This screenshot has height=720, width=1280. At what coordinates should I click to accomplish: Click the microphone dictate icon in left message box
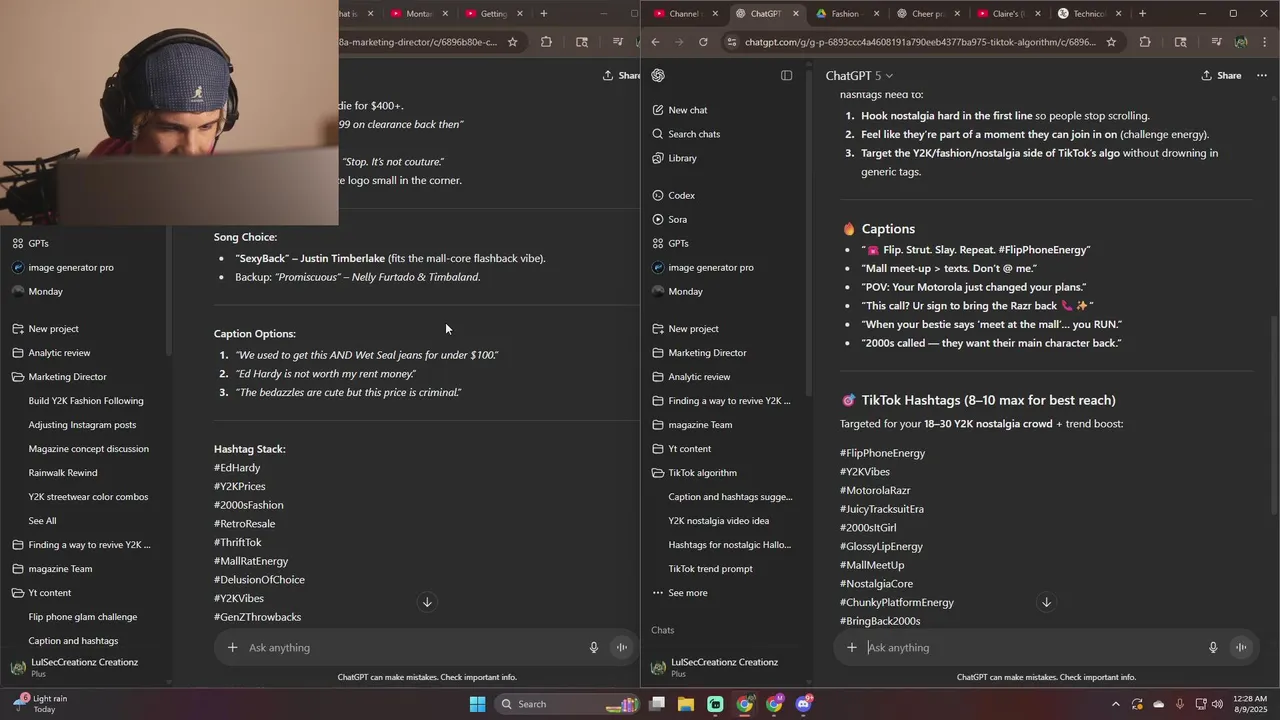594,648
